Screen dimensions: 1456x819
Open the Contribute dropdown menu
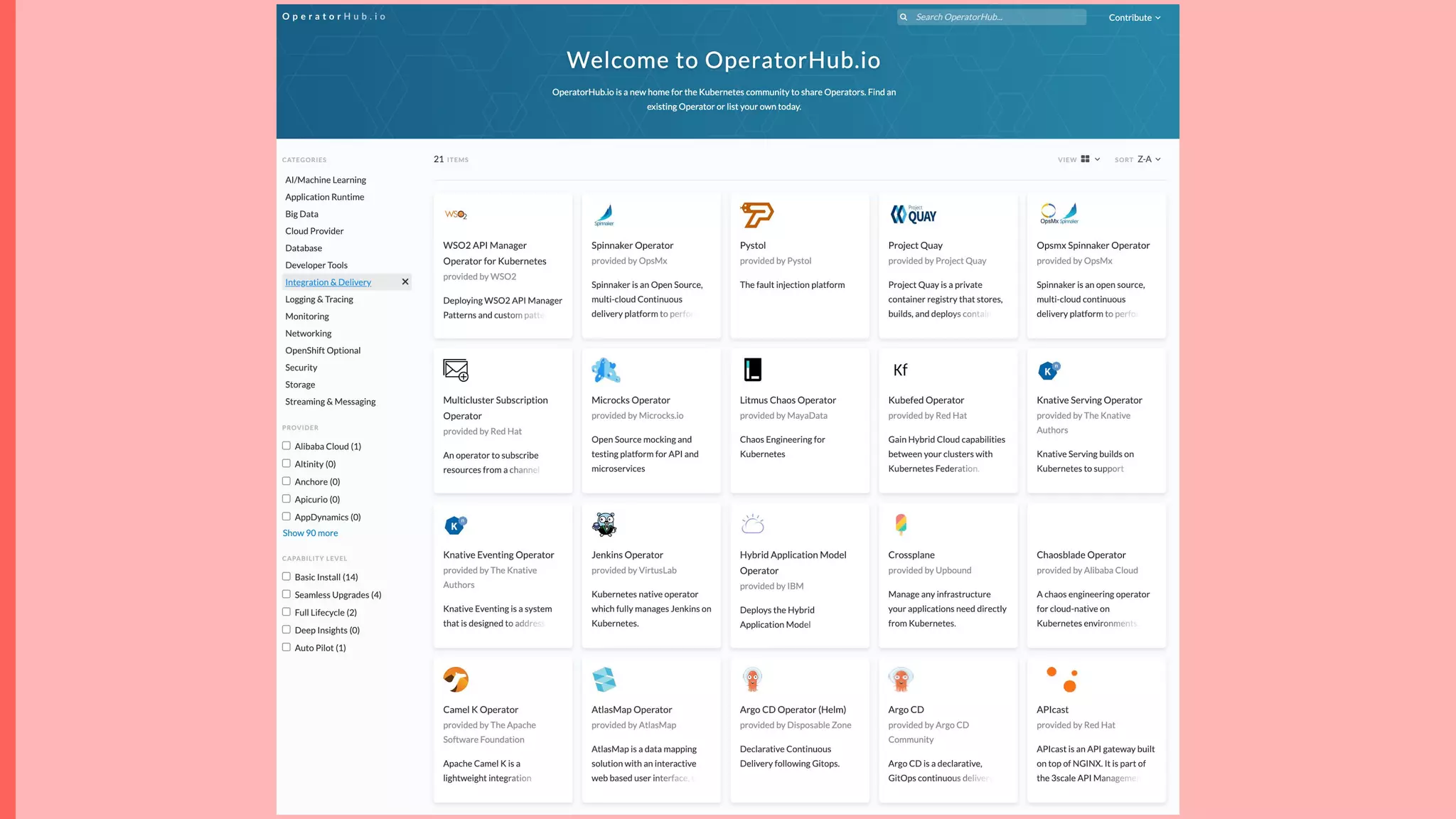[x=1134, y=18]
